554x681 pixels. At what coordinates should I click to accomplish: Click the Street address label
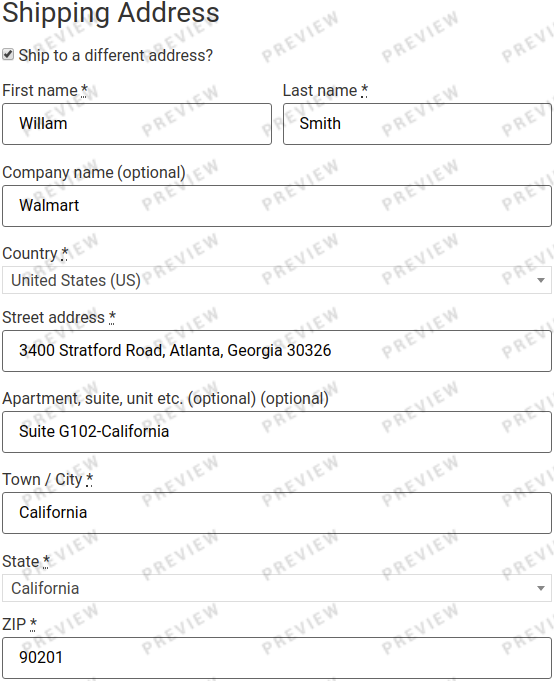coord(53,317)
